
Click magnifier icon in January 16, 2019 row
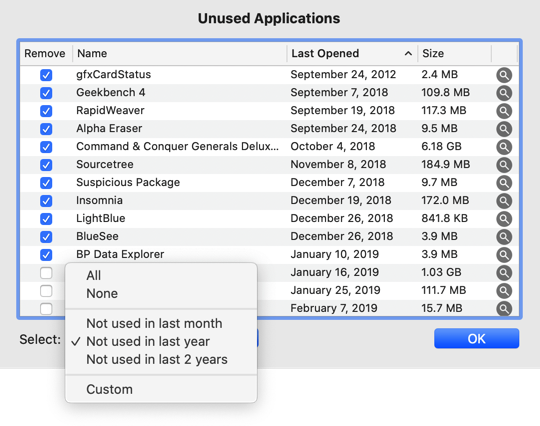(504, 272)
